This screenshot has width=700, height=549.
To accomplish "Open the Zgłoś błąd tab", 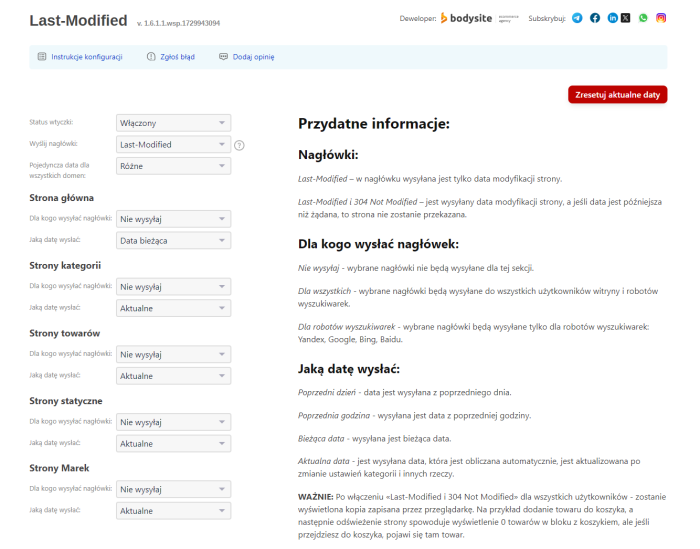I will (x=170, y=57).
